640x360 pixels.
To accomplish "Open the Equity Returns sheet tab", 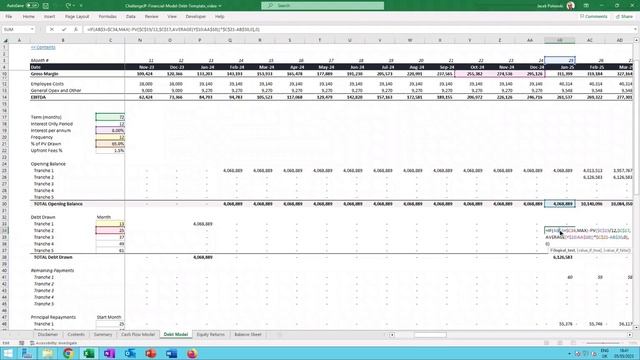I will pos(211,335).
